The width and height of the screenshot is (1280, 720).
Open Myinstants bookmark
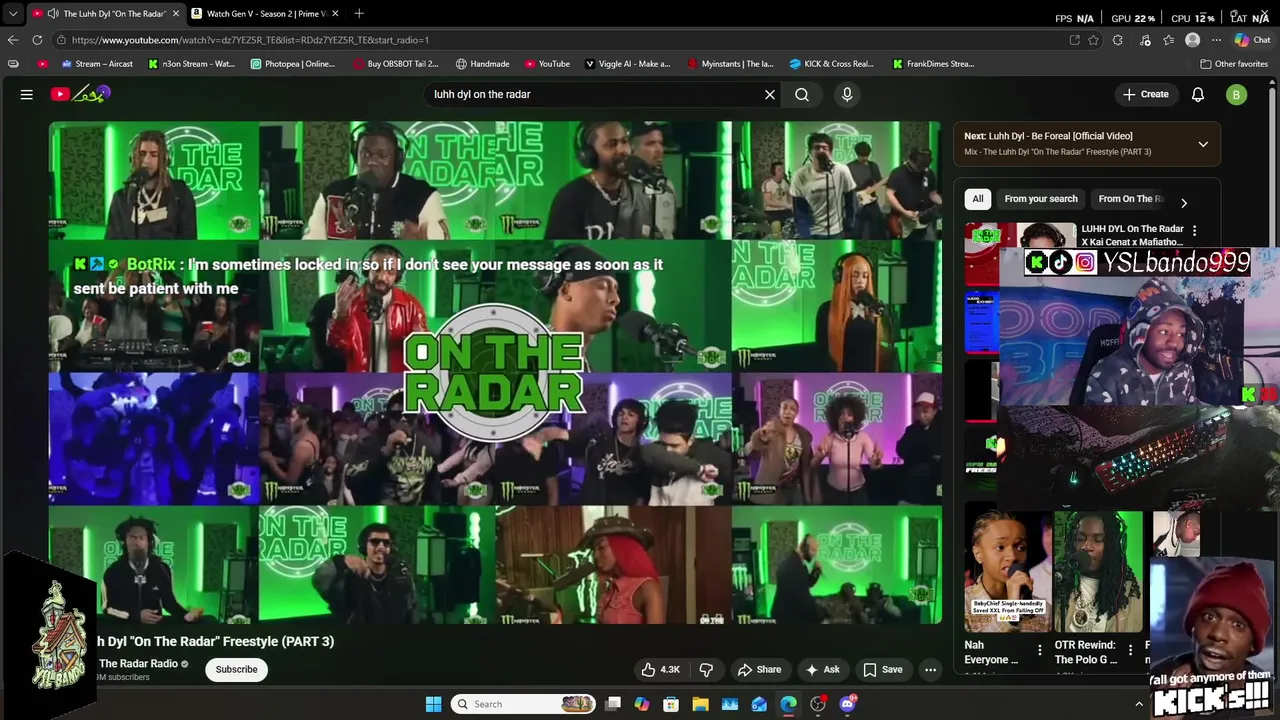(x=730, y=64)
